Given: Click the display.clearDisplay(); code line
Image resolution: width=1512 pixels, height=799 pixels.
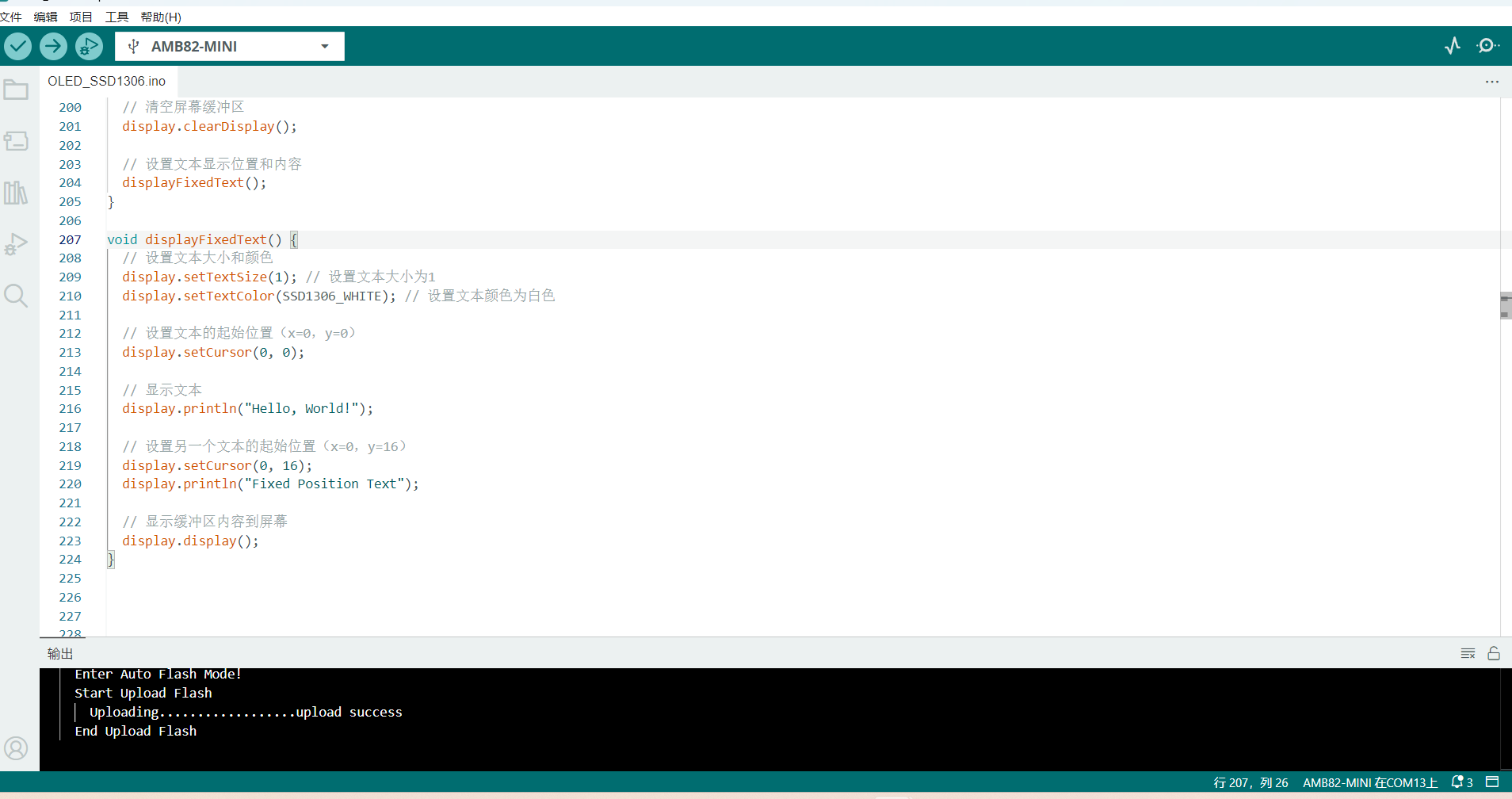Looking at the screenshot, I should 209,126.
